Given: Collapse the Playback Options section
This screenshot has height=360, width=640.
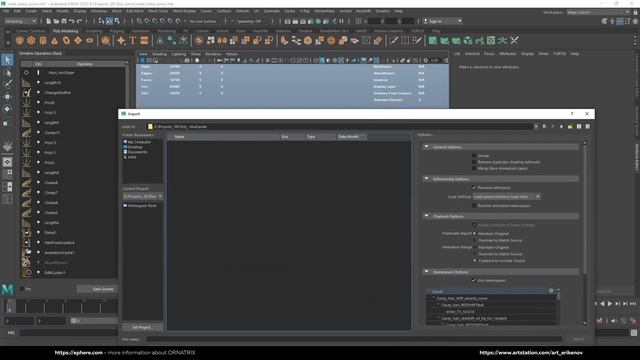Looking at the screenshot, I should coord(427,216).
